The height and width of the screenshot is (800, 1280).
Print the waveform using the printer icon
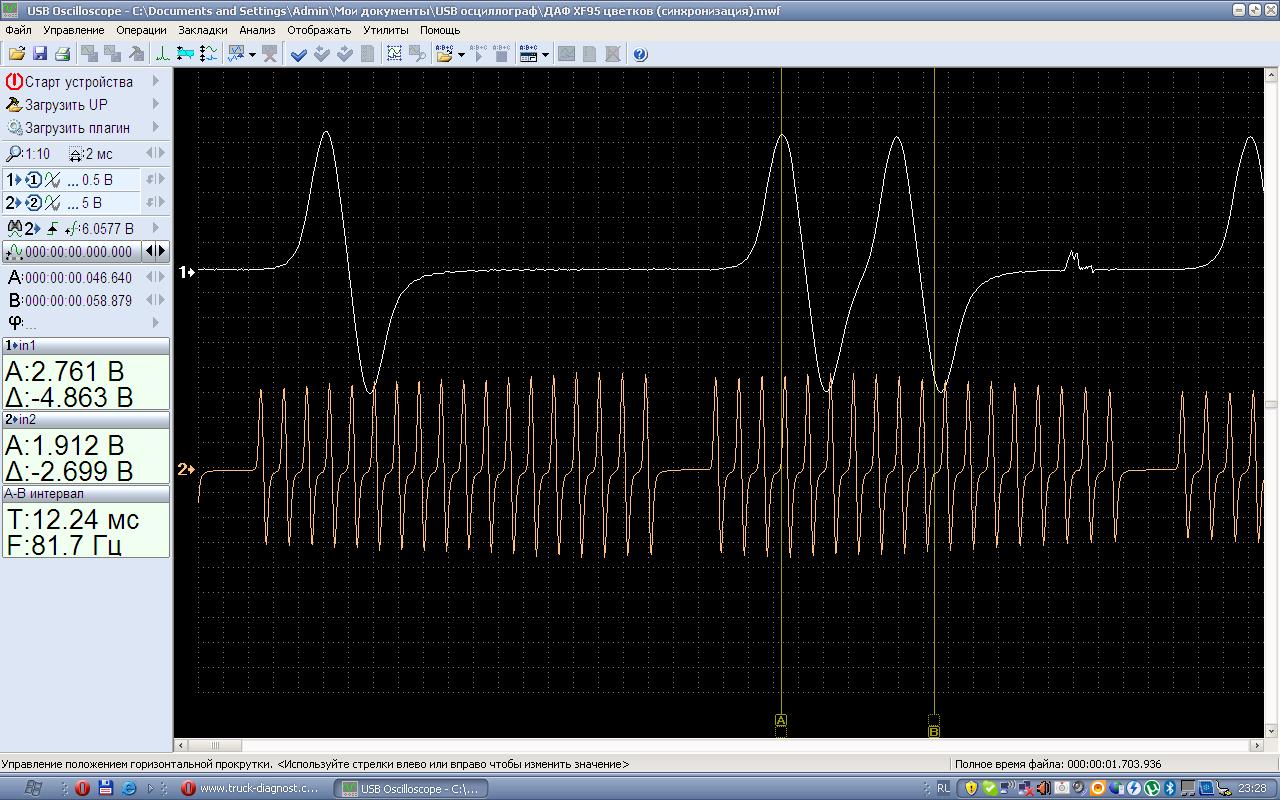tap(62, 54)
